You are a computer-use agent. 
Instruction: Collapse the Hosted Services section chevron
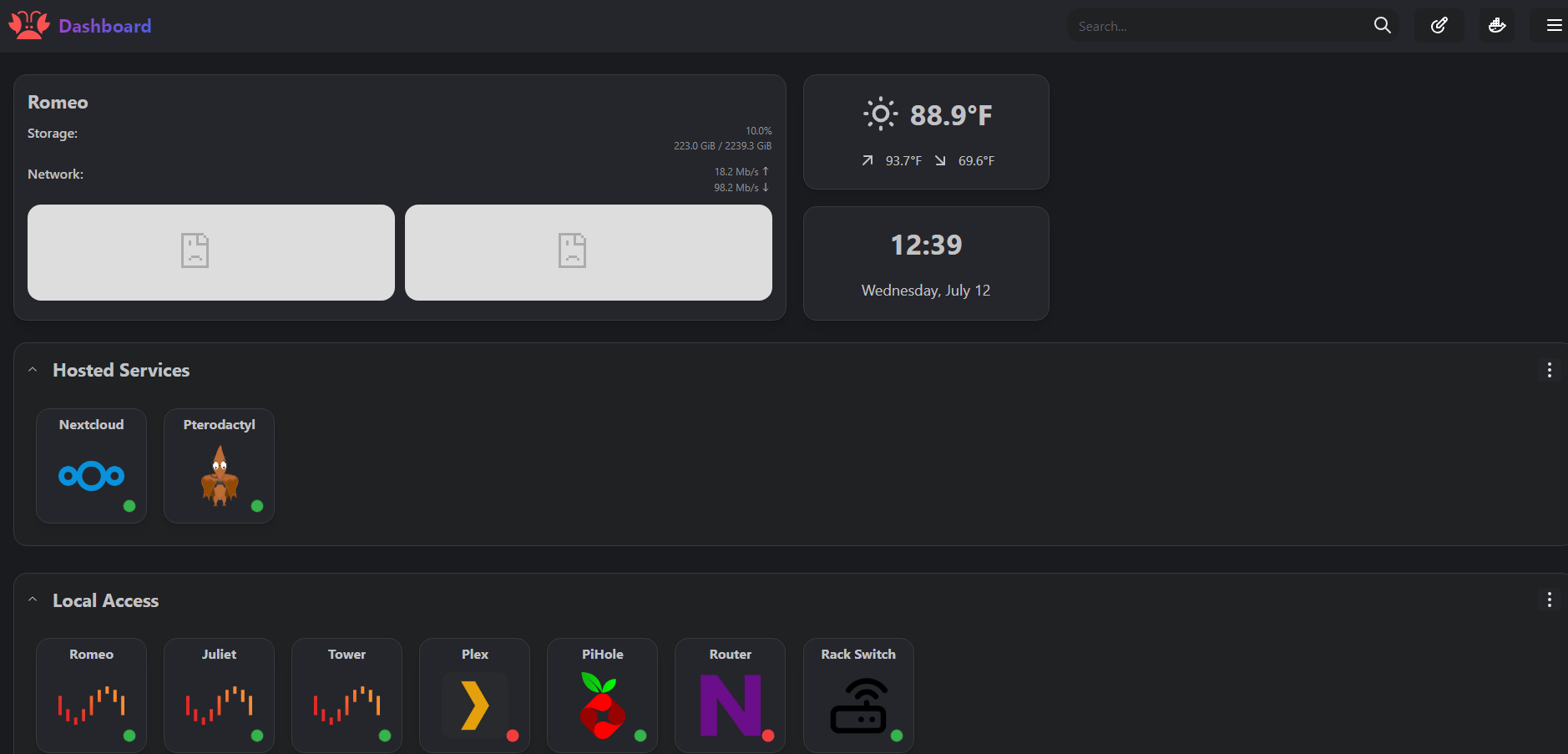33,368
